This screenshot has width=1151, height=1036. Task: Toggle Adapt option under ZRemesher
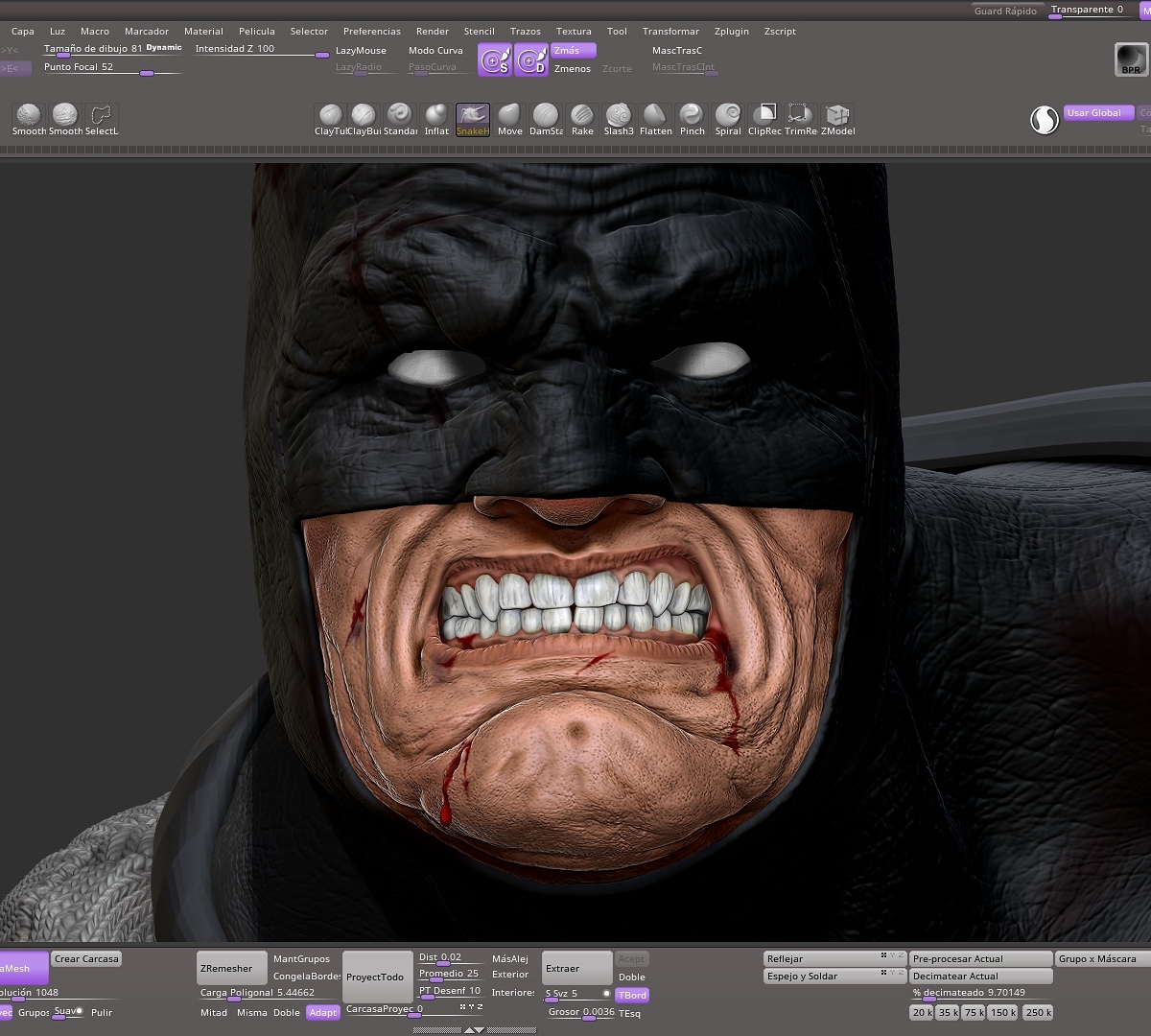[x=323, y=1012]
